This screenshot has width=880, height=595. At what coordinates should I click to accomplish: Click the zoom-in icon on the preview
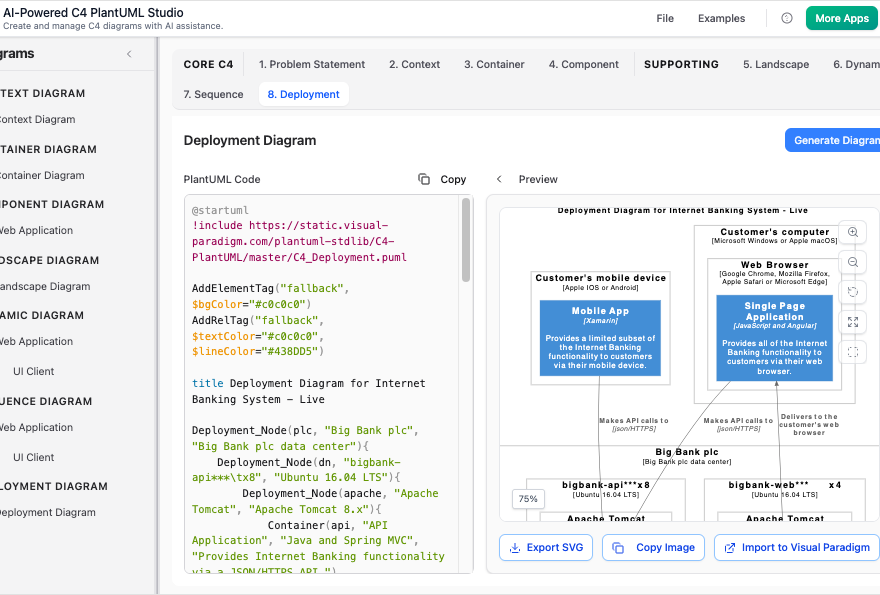[x=853, y=232]
